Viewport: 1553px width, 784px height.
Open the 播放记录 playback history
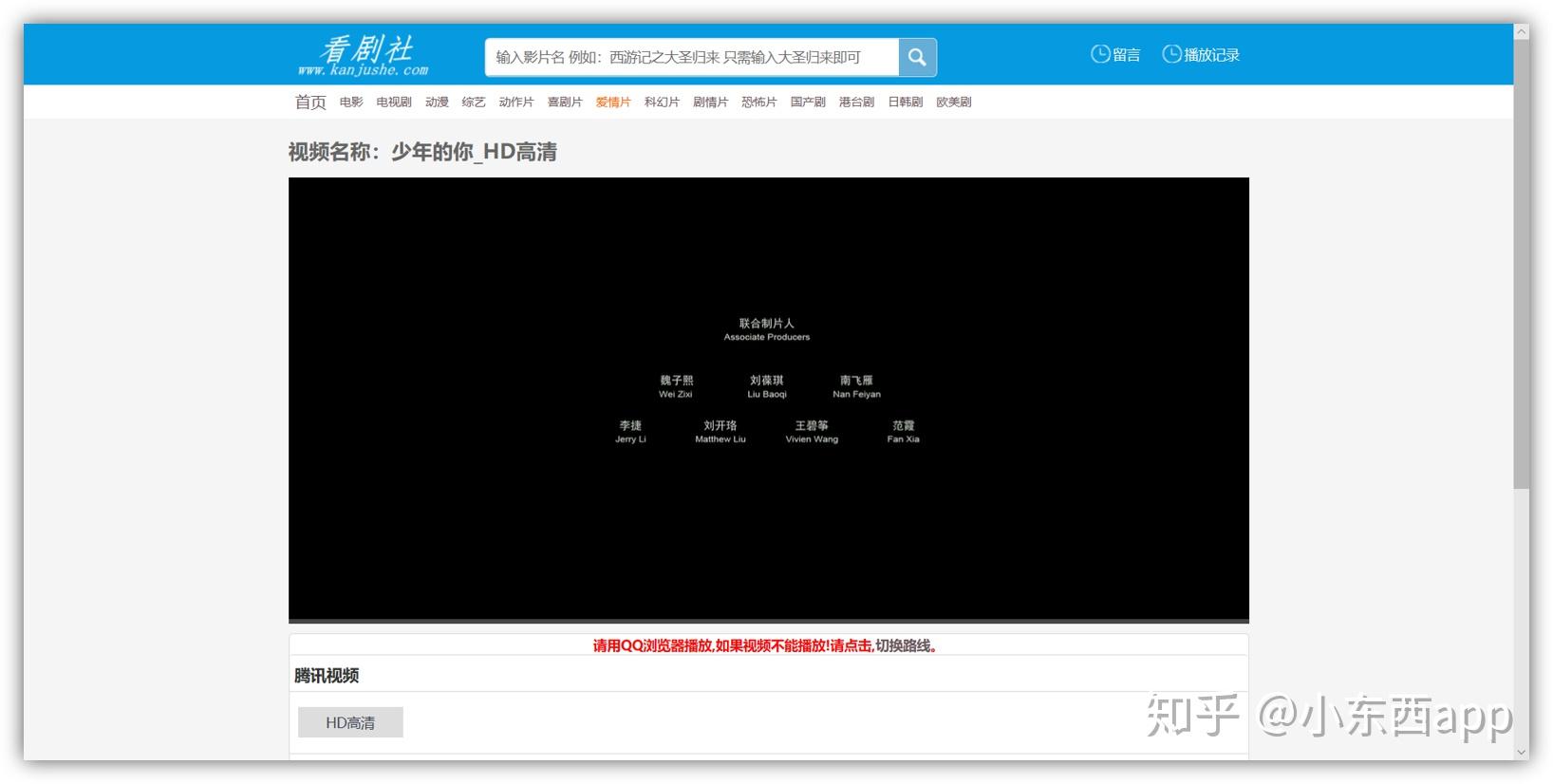(x=1212, y=55)
